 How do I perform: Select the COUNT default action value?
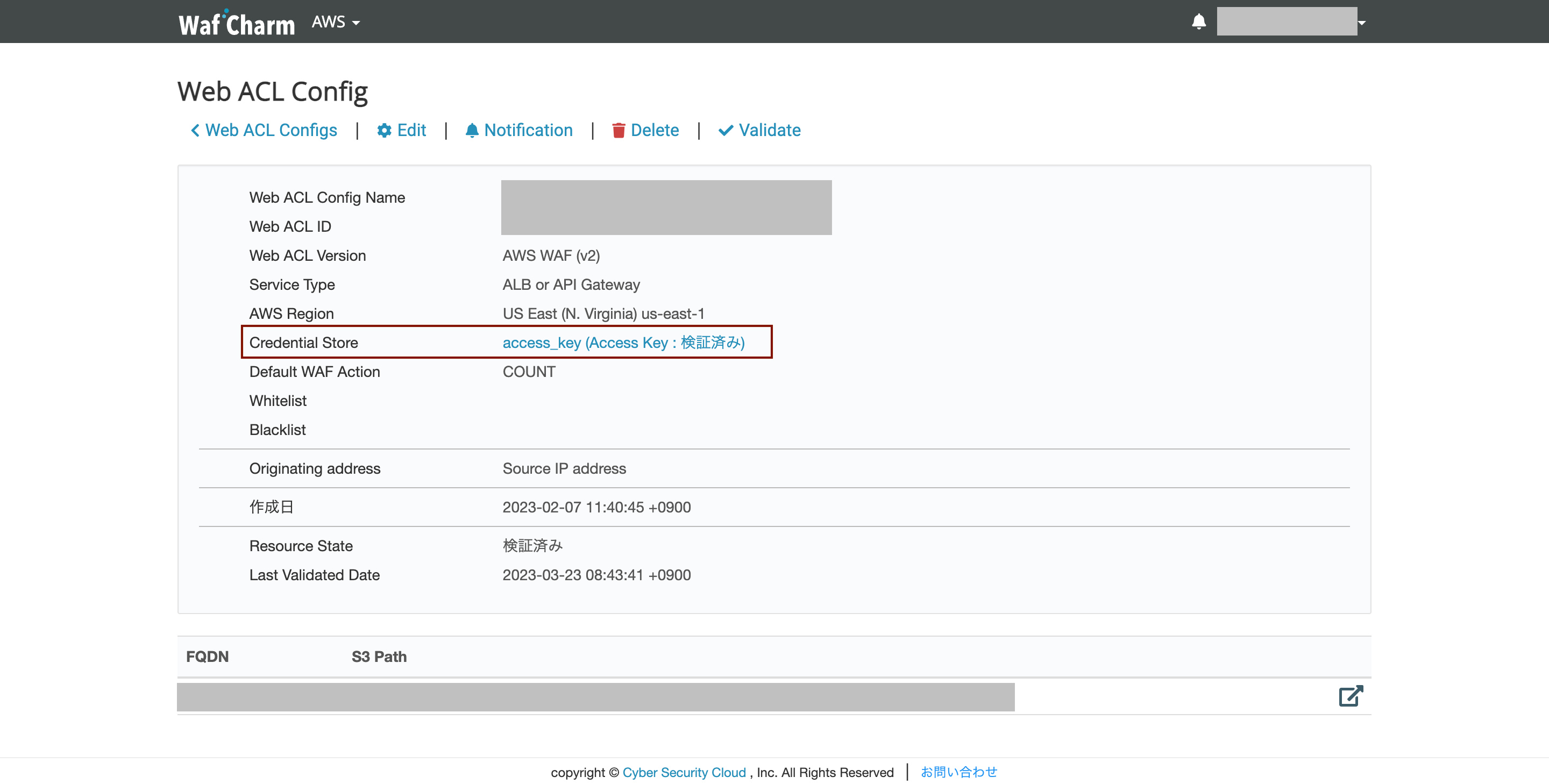[529, 372]
